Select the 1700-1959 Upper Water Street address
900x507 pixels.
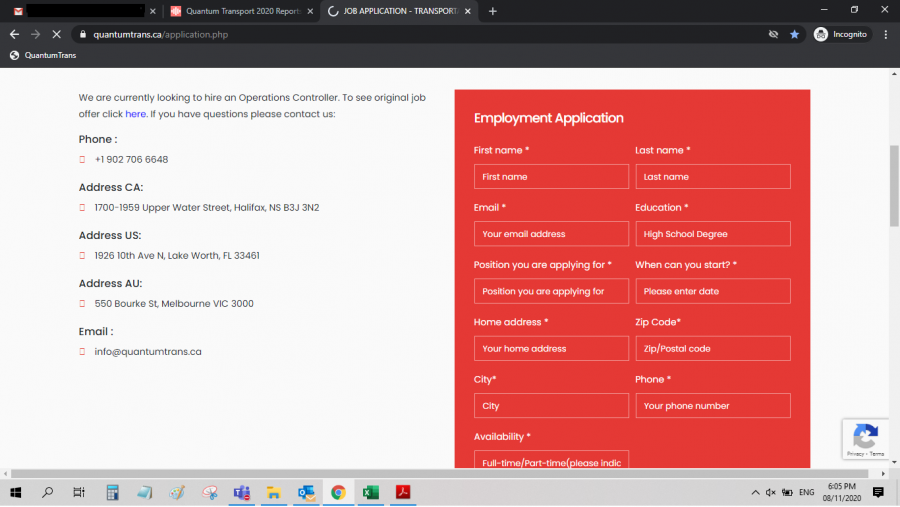pyautogui.click(x=207, y=207)
